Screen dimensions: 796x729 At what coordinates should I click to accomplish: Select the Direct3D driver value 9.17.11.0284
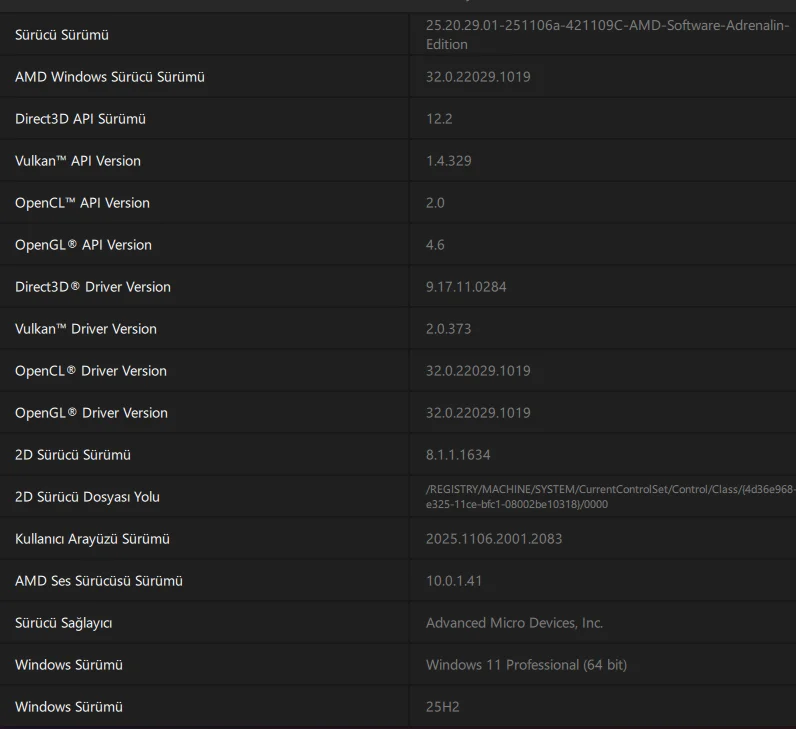click(x=466, y=287)
